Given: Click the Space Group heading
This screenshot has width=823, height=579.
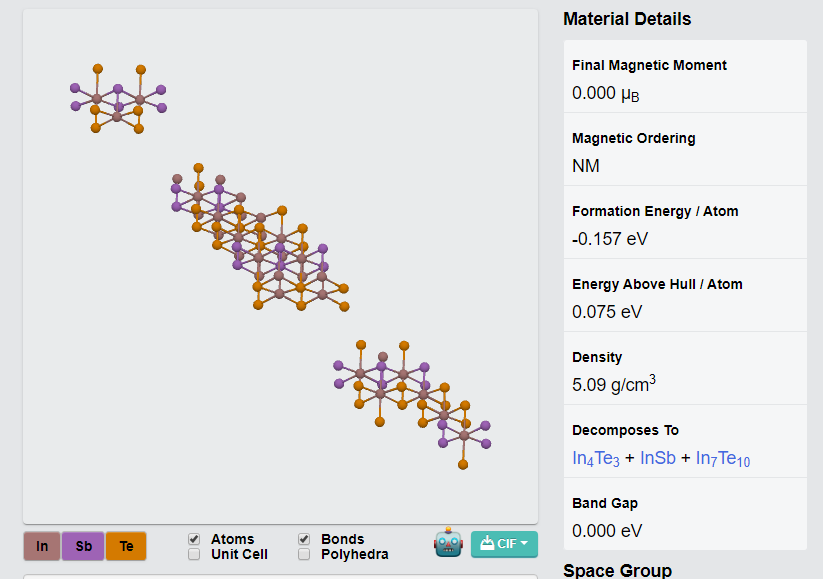Looking at the screenshot, I should point(617,570).
